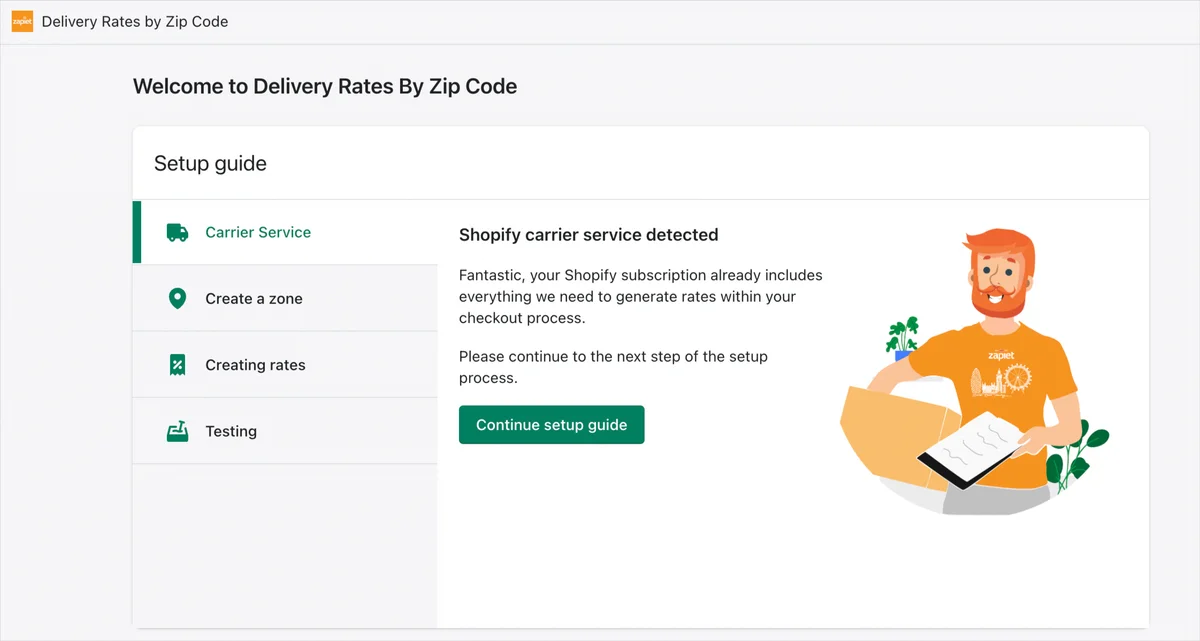Click the Zapiet logo on the orange t-shirt
This screenshot has width=1200, height=641.
point(1001,355)
